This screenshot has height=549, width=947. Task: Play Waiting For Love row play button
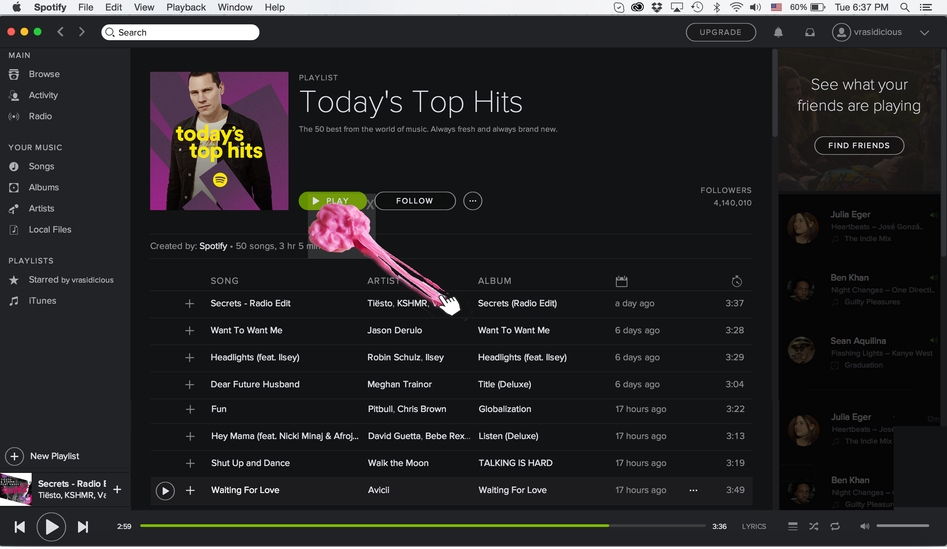(x=165, y=491)
